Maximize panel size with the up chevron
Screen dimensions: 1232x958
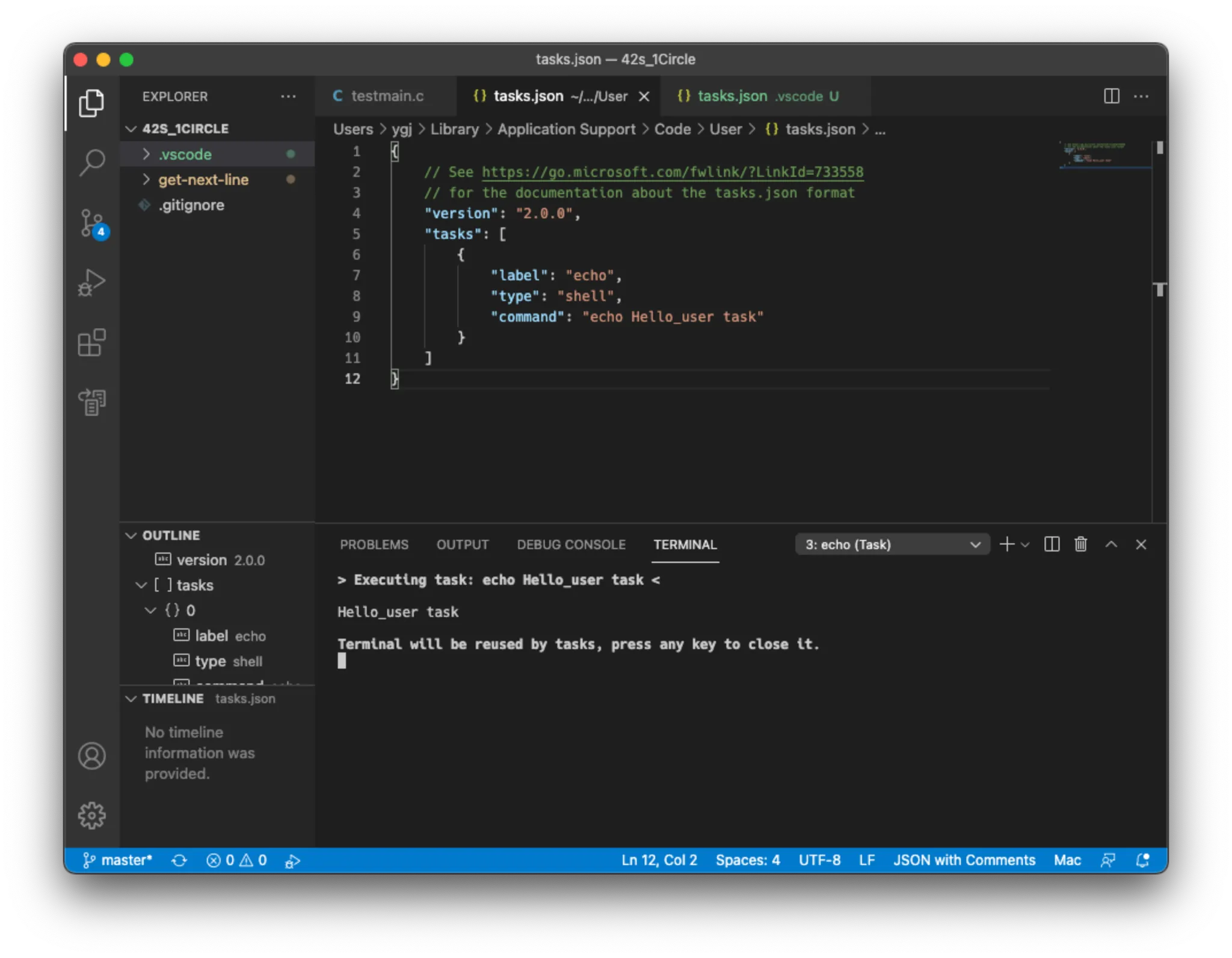(x=1111, y=544)
